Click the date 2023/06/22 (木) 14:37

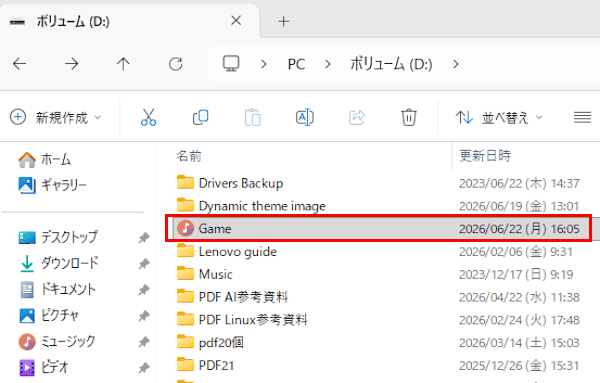519,183
